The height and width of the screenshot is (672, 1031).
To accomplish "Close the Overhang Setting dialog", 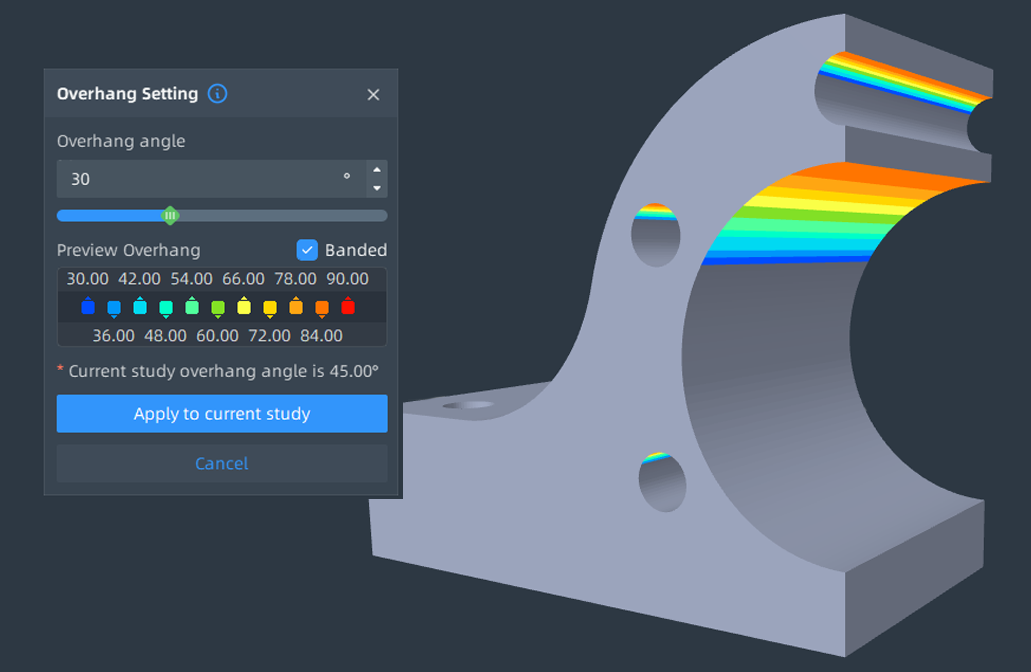I will tap(373, 94).
